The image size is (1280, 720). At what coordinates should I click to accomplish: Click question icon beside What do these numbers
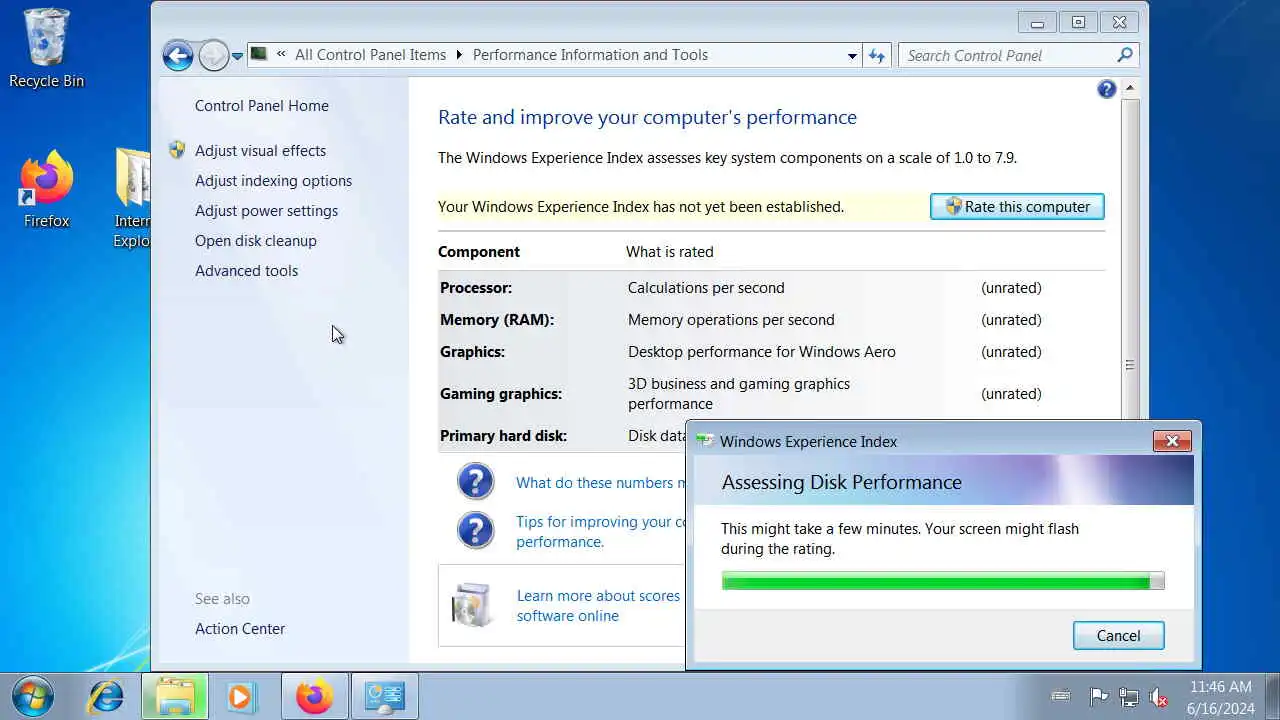[476, 482]
